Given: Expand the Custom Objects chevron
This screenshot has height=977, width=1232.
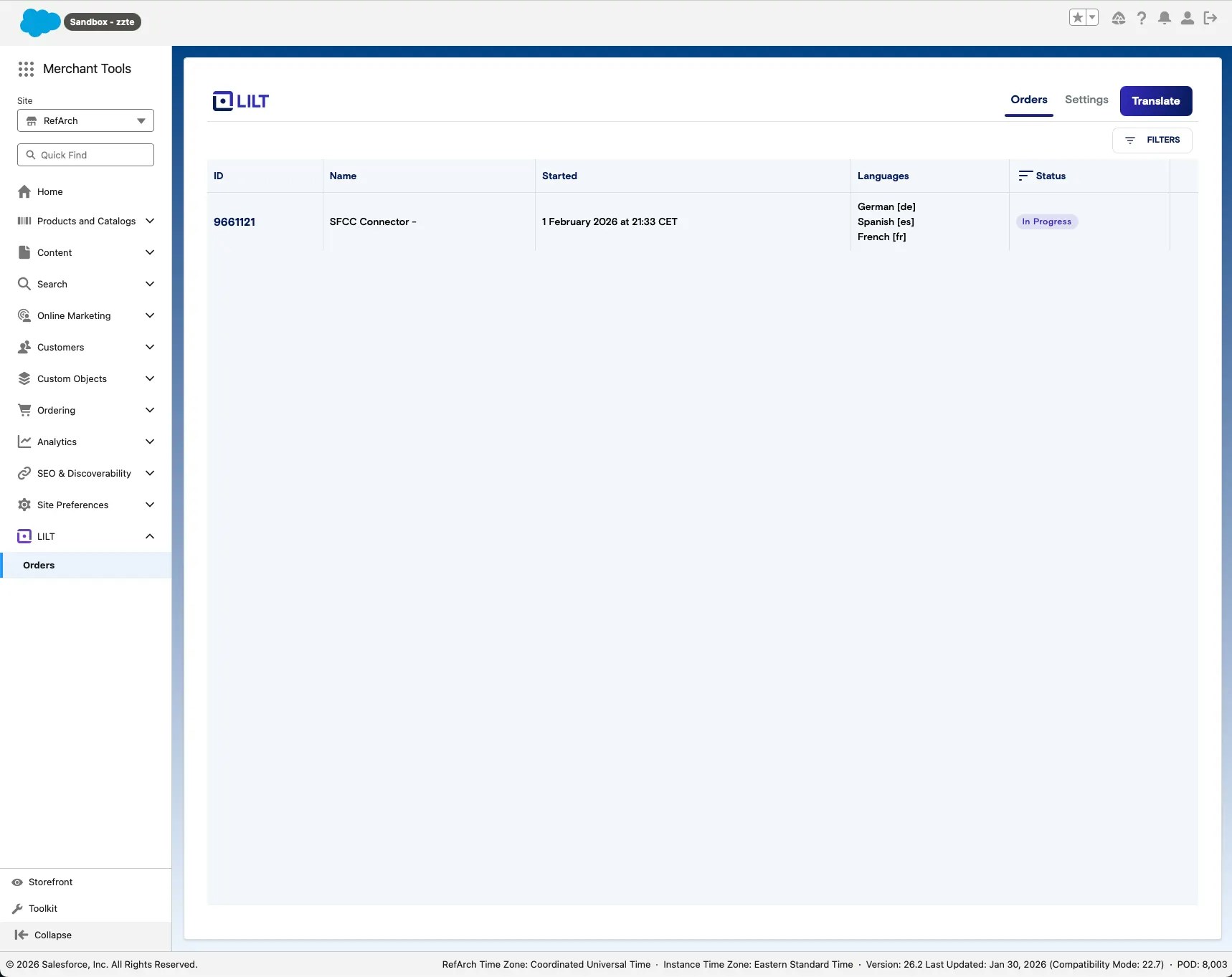Looking at the screenshot, I should [150, 378].
